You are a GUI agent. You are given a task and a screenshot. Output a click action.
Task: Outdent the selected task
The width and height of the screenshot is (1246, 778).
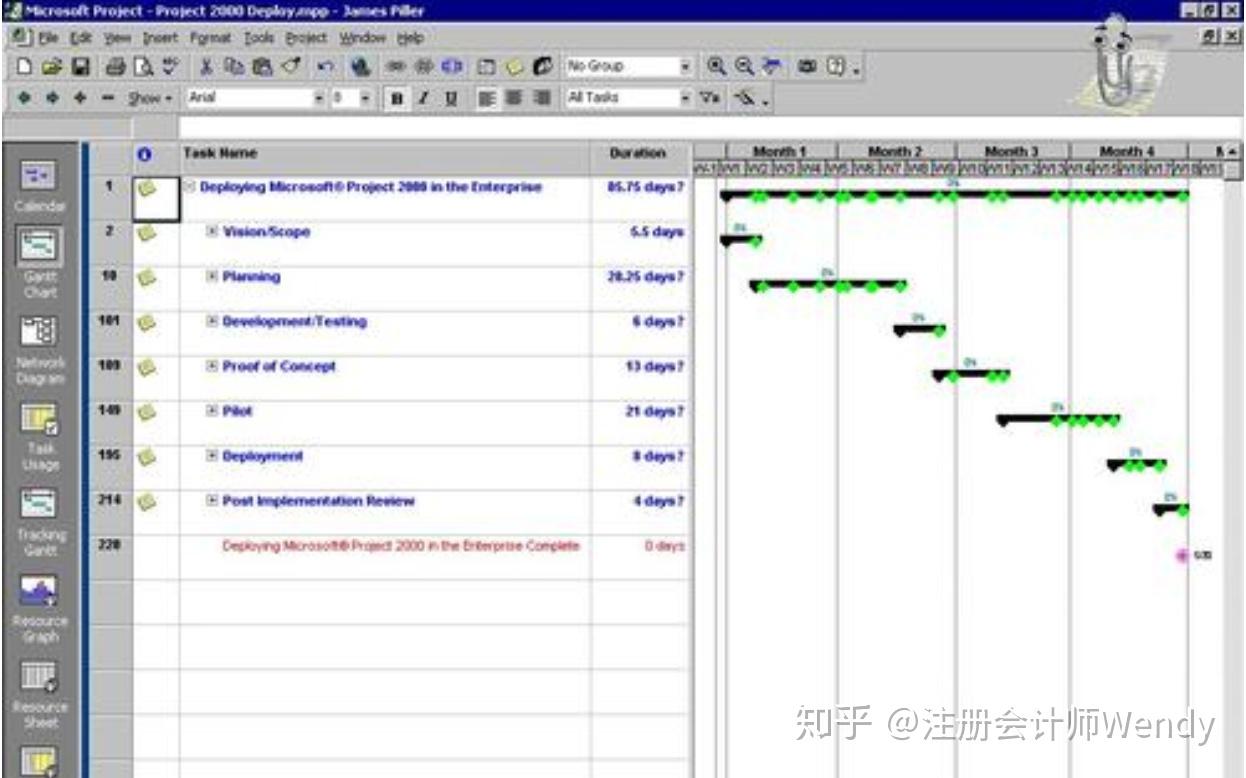click(x=24, y=98)
